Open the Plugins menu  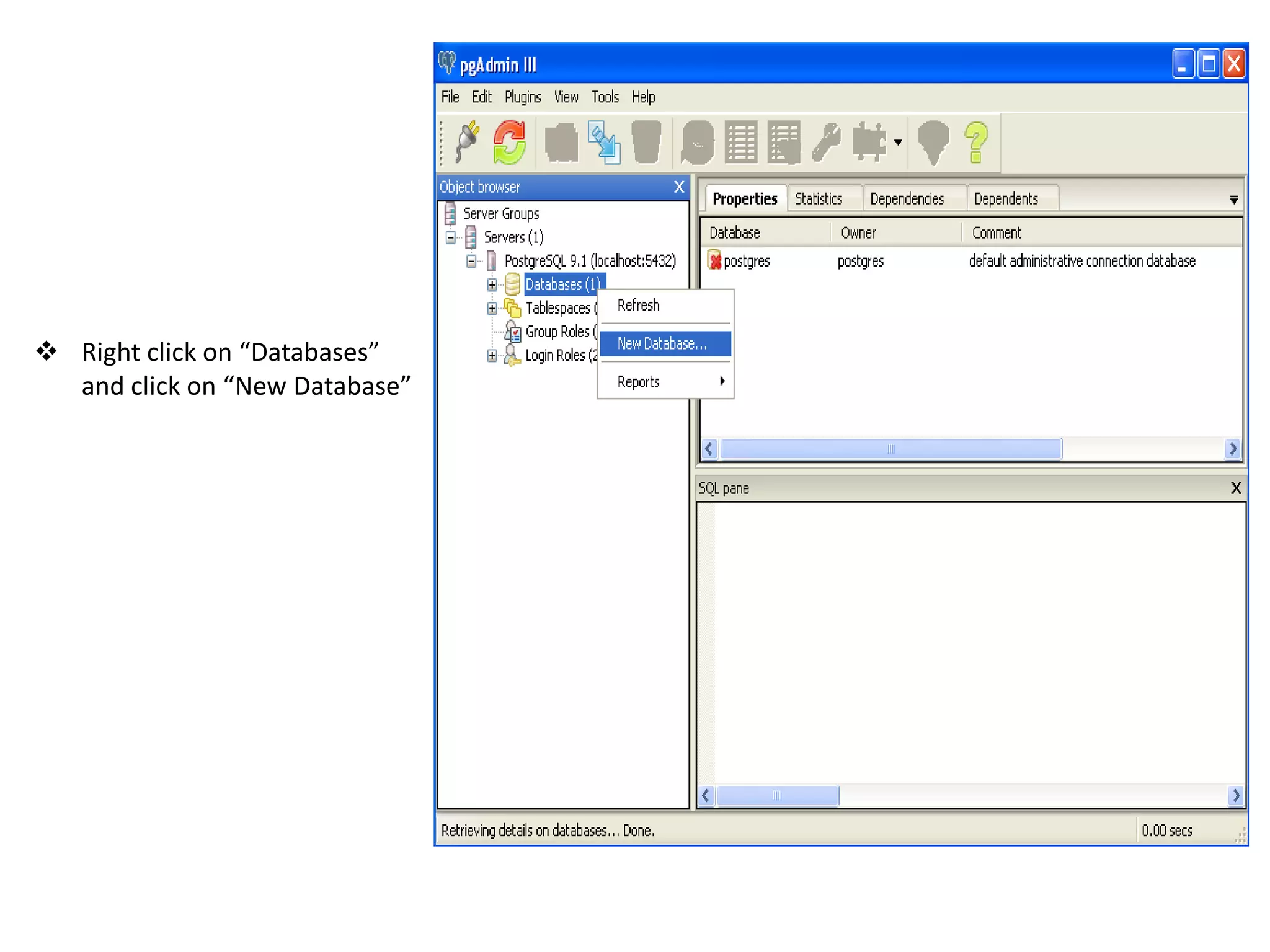[523, 97]
